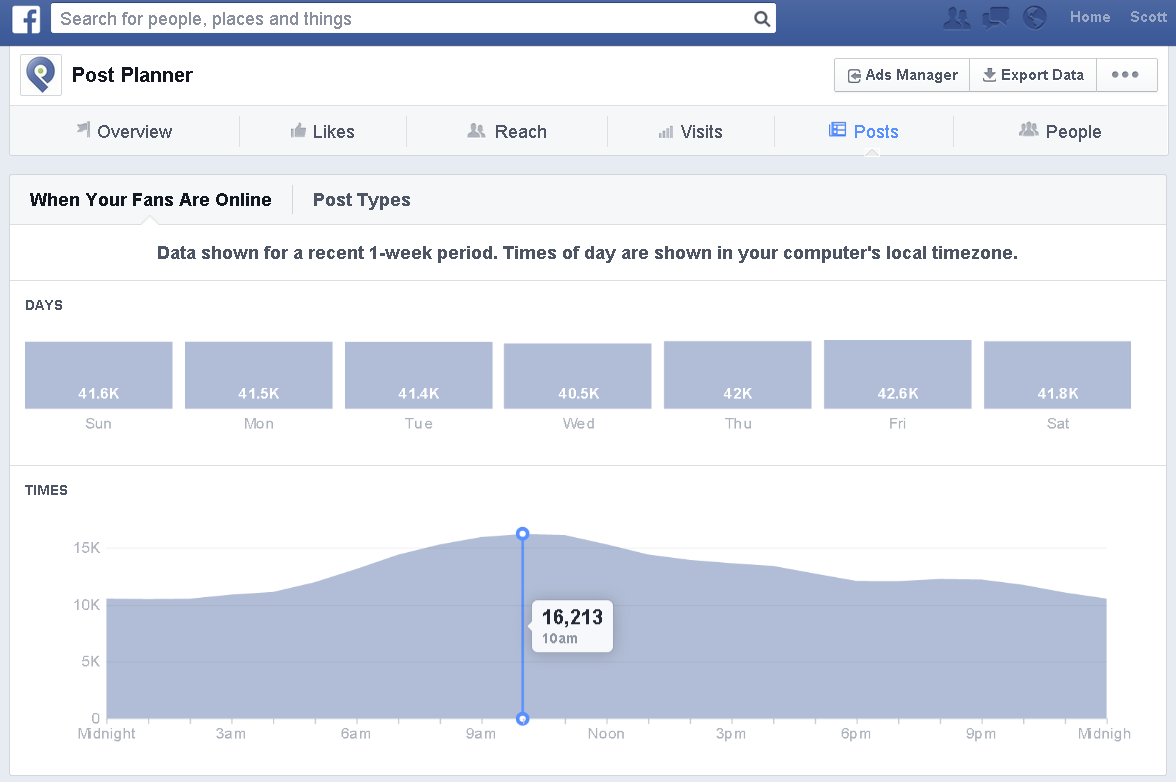This screenshot has height=782, width=1176.
Task: Click the download icon inside Export Data
Action: click(x=990, y=74)
